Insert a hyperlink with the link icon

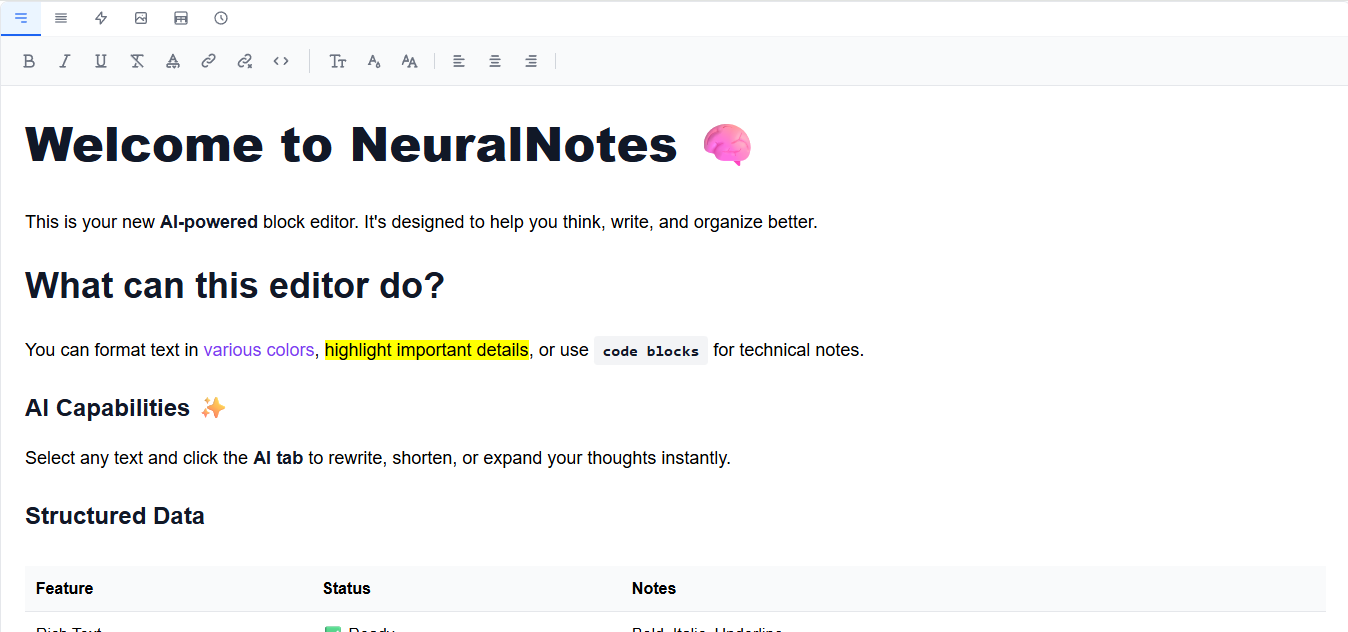point(208,61)
